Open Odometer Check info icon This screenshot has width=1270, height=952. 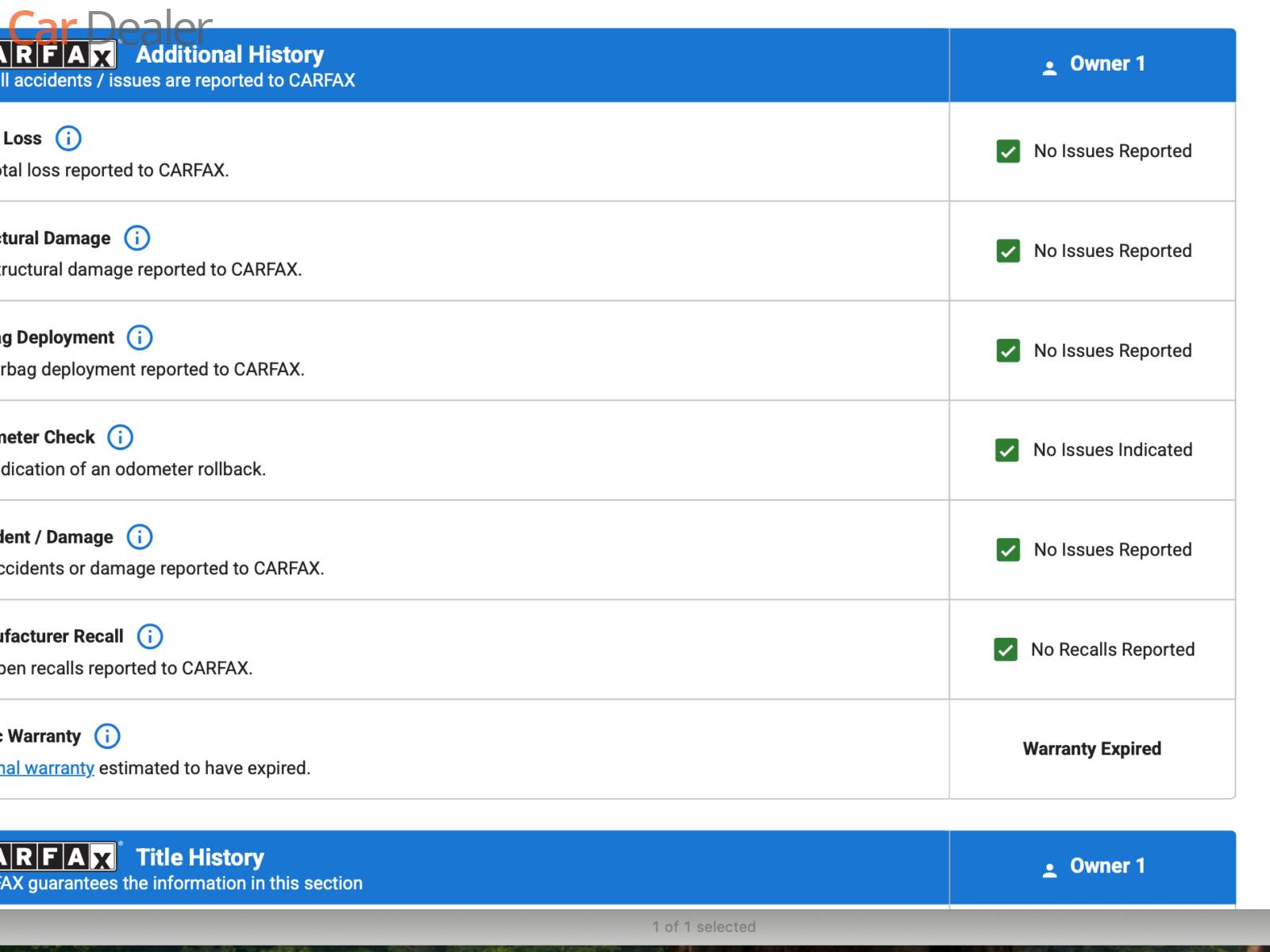point(120,437)
